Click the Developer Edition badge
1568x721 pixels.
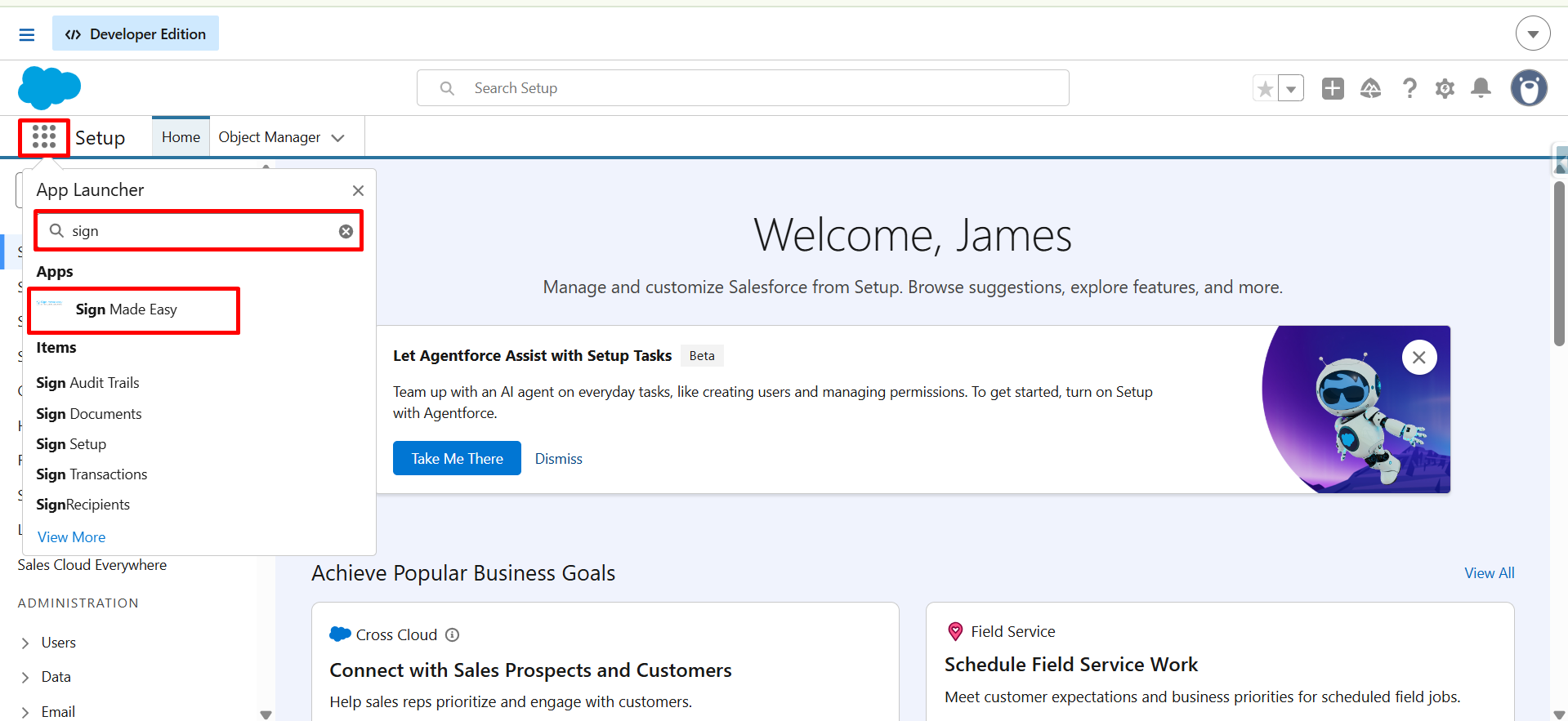point(136,33)
